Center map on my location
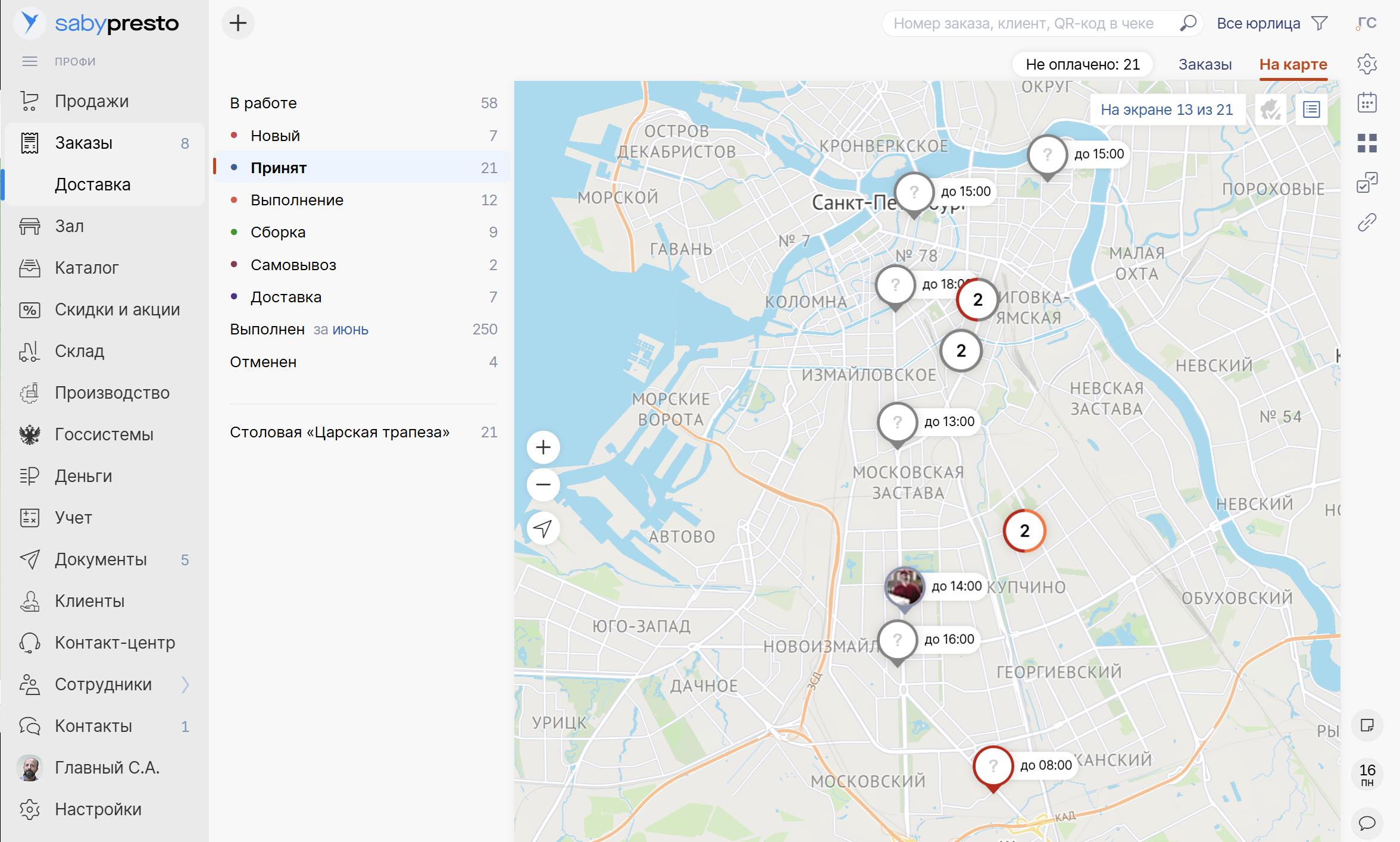Screen dimensions: 1400x842 tap(543, 528)
